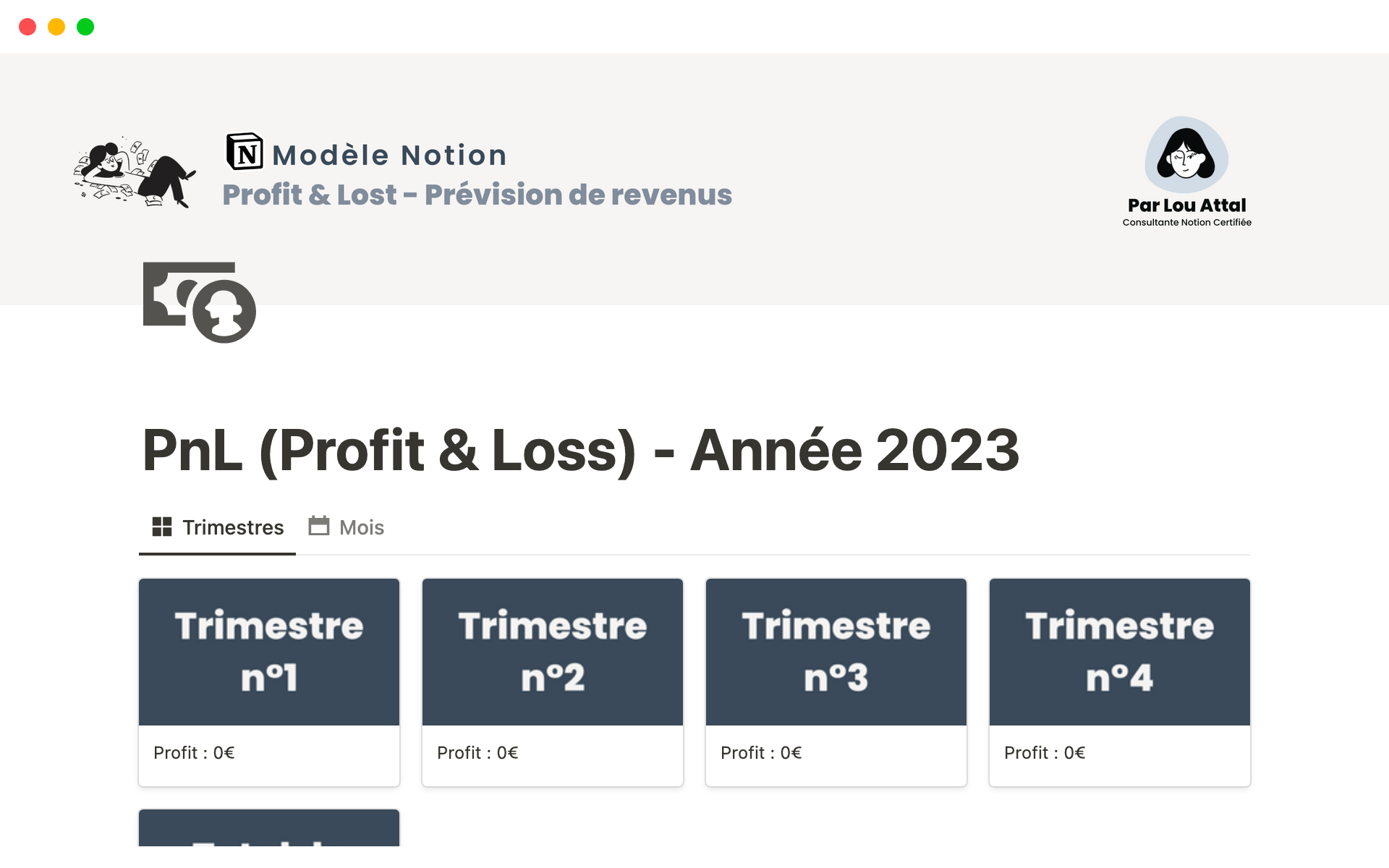
Task: Click the Profit & Lost banner subtitle
Action: click(477, 195)
